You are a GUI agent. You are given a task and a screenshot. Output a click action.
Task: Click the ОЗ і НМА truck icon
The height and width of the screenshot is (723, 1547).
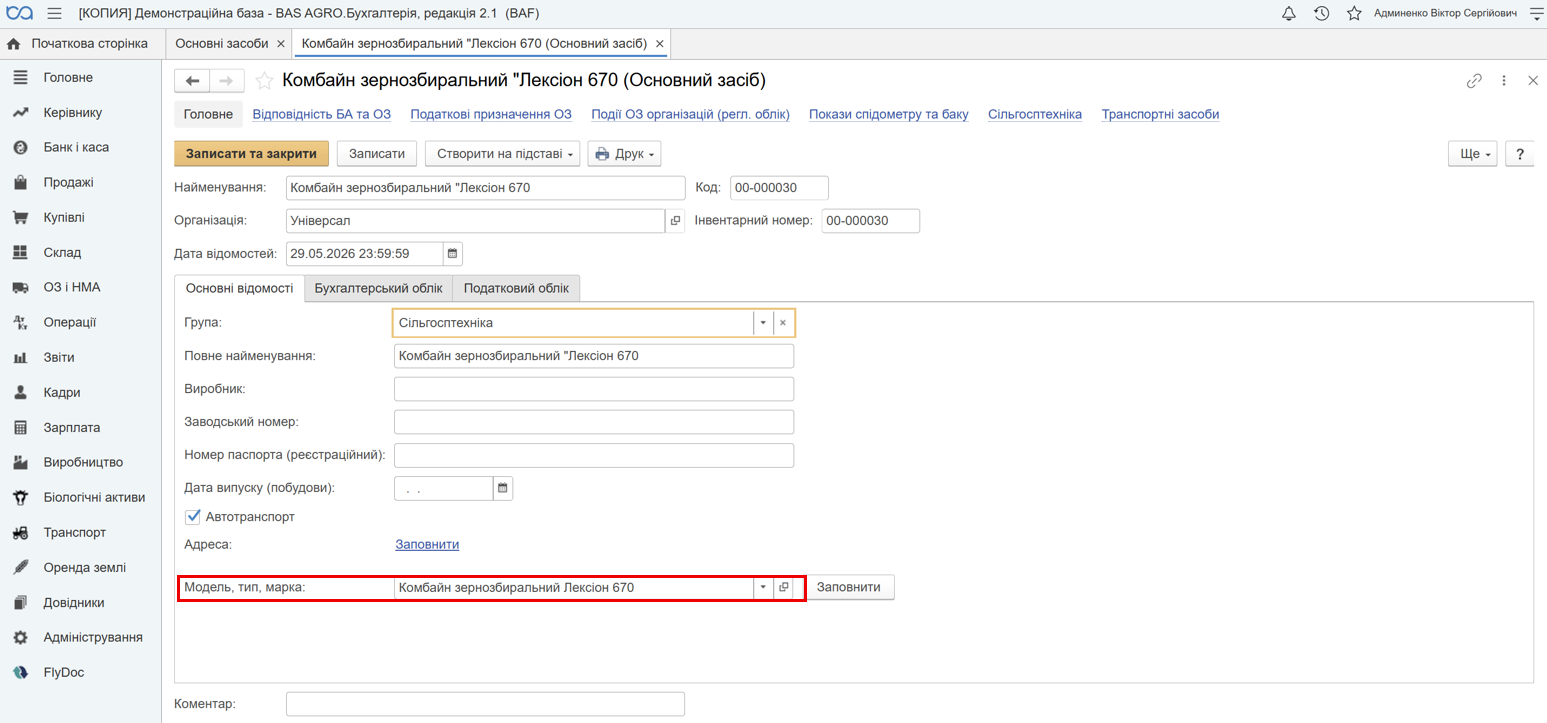pyautogui.click(x=20, y=288)
